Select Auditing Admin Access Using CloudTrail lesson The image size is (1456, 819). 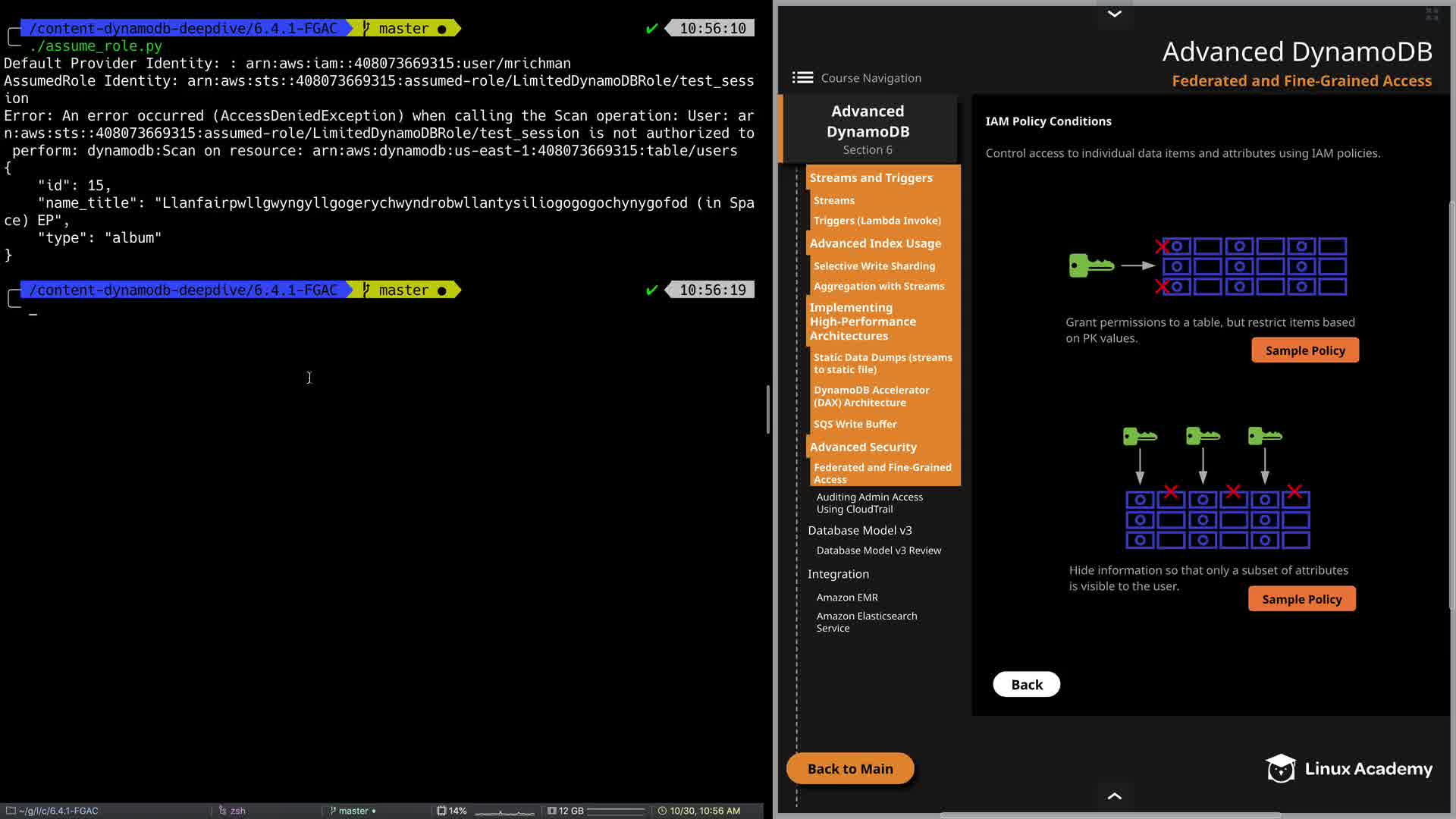tap(869, 503)
